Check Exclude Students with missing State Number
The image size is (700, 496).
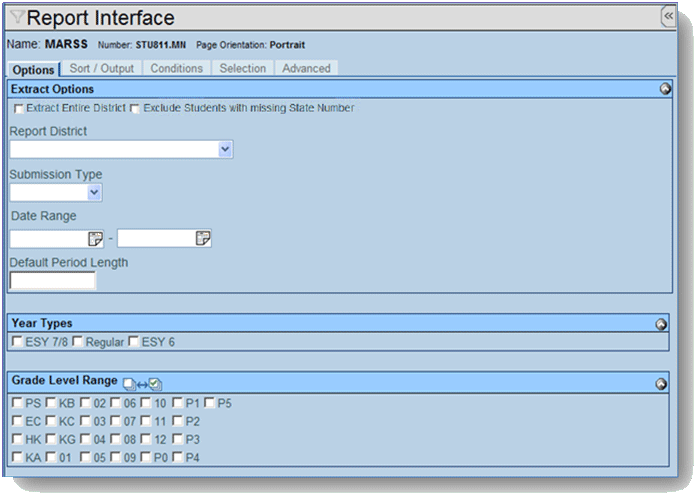(x=135, y=108)
